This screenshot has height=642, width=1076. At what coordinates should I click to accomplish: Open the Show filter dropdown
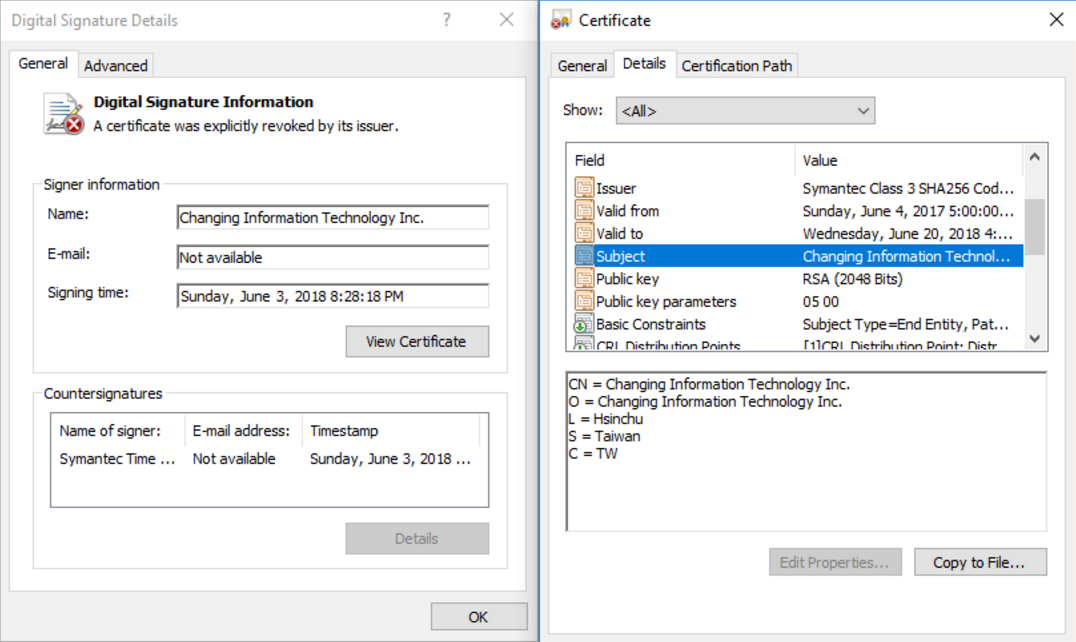745,111
